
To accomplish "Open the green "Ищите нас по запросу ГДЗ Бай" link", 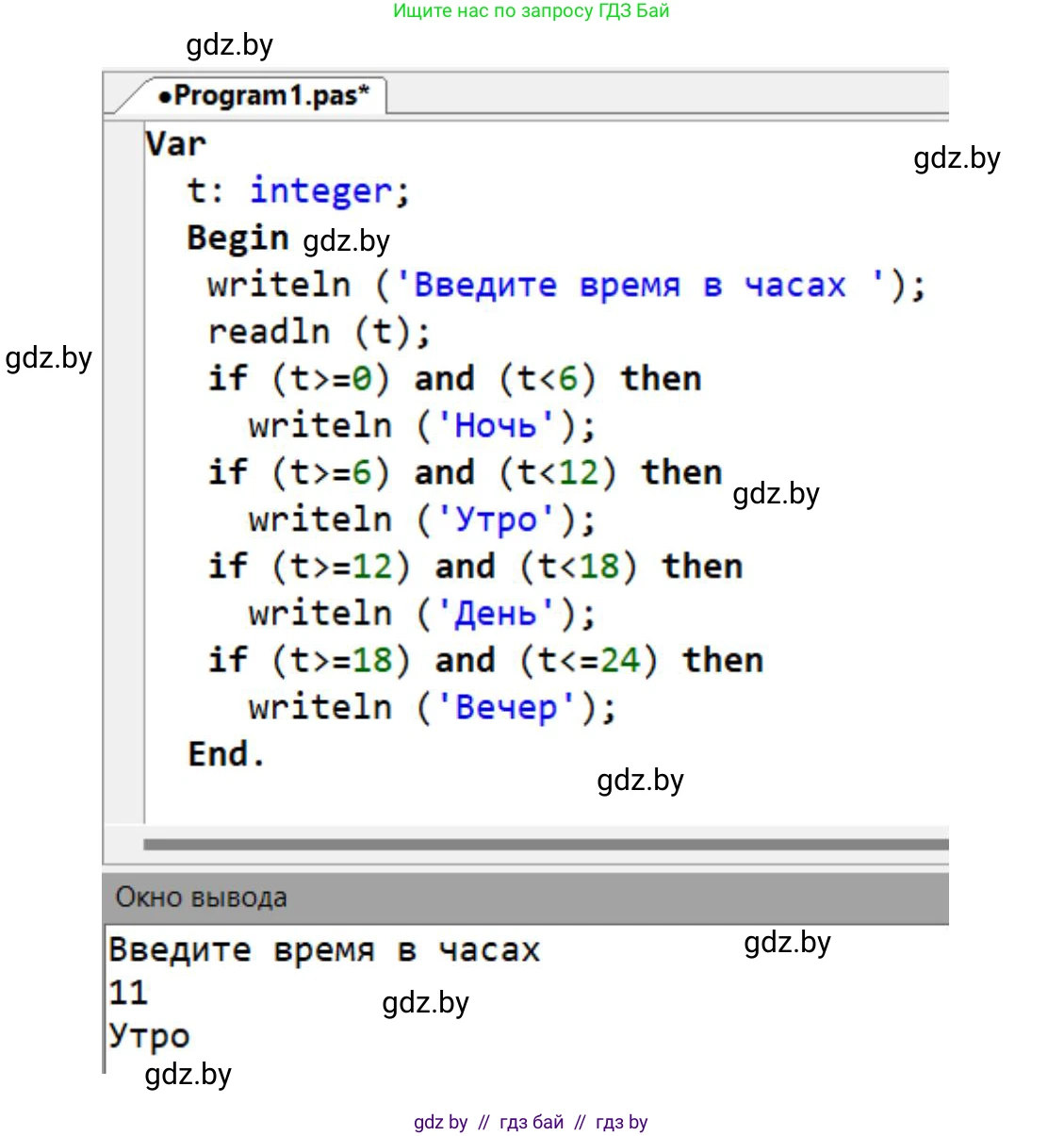I will tap(531, 11).
